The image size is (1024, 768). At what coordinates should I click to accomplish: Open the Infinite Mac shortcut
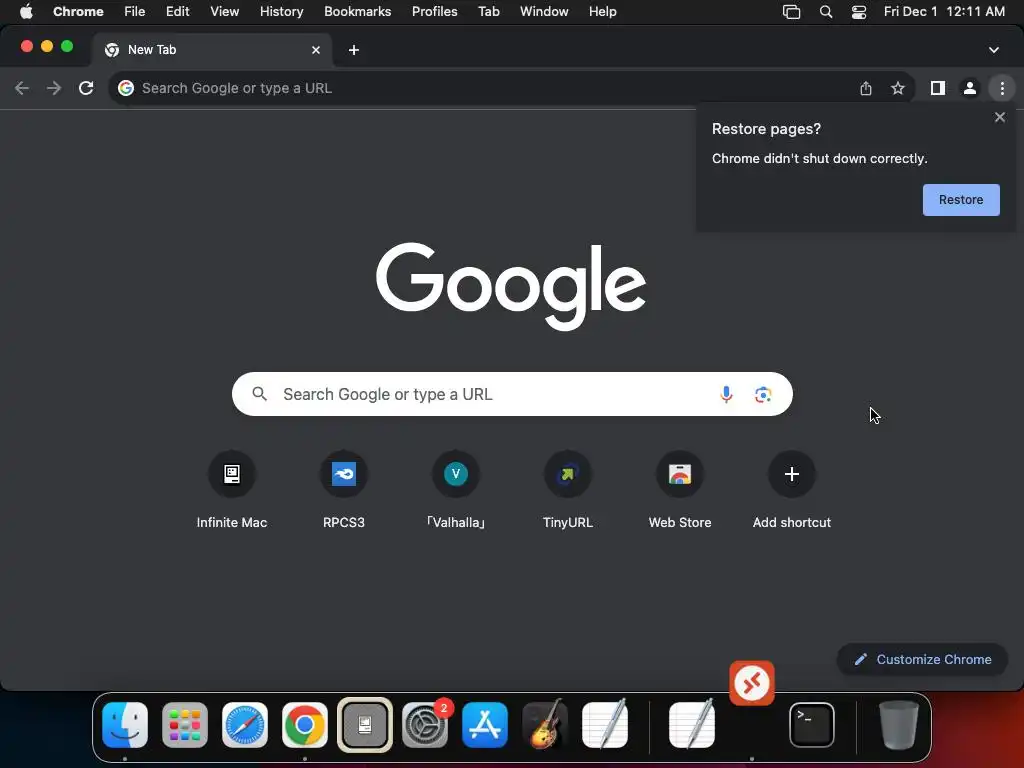(232, 490)
